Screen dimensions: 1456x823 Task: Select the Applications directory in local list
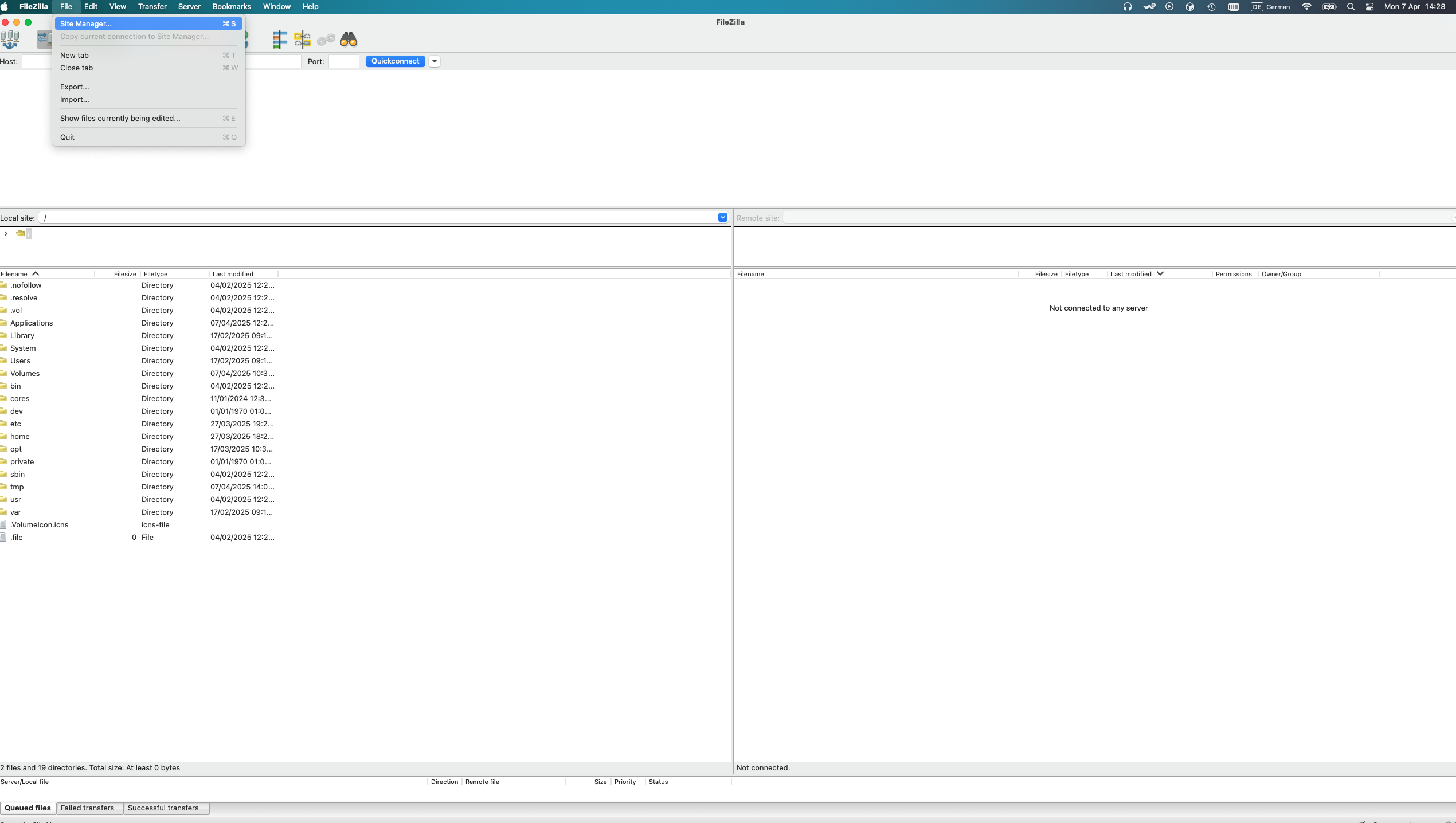(32, 323)
